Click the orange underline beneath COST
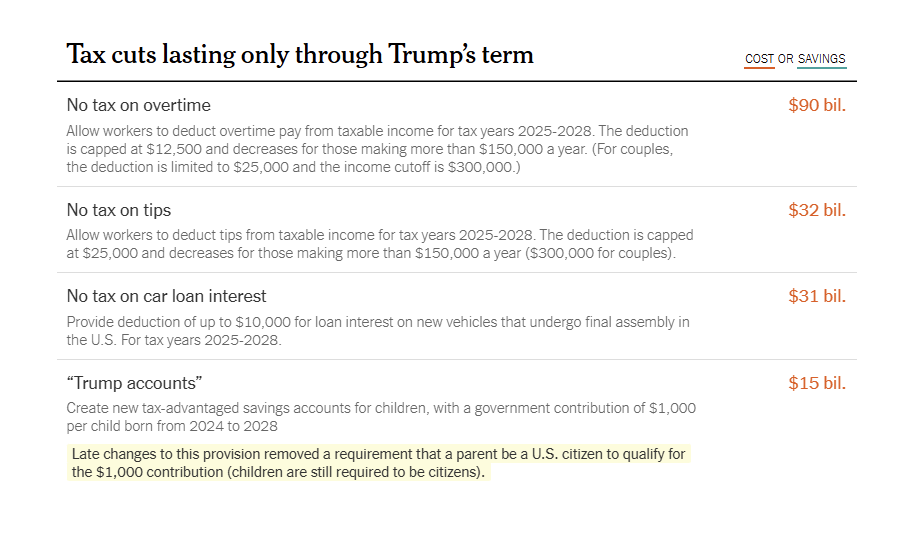The width and height of the screenshot is (923, 533). [759, 68]
